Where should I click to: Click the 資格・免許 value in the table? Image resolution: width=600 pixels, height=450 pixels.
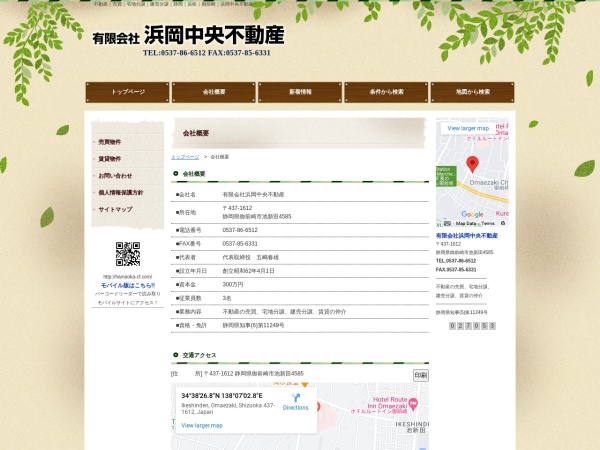click(x=253, y=325)
